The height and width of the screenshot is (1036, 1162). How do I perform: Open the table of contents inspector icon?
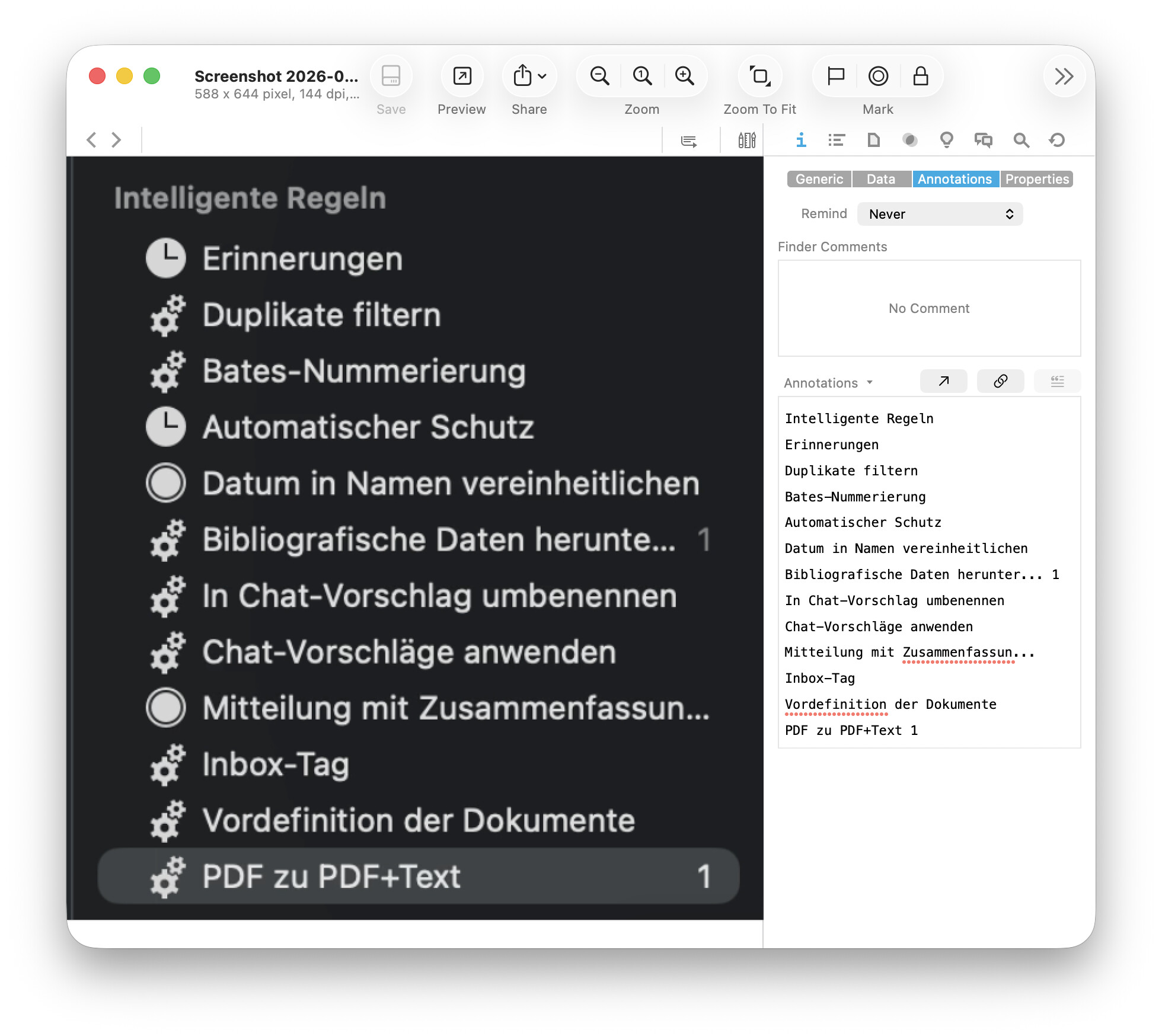coord(837,140)
